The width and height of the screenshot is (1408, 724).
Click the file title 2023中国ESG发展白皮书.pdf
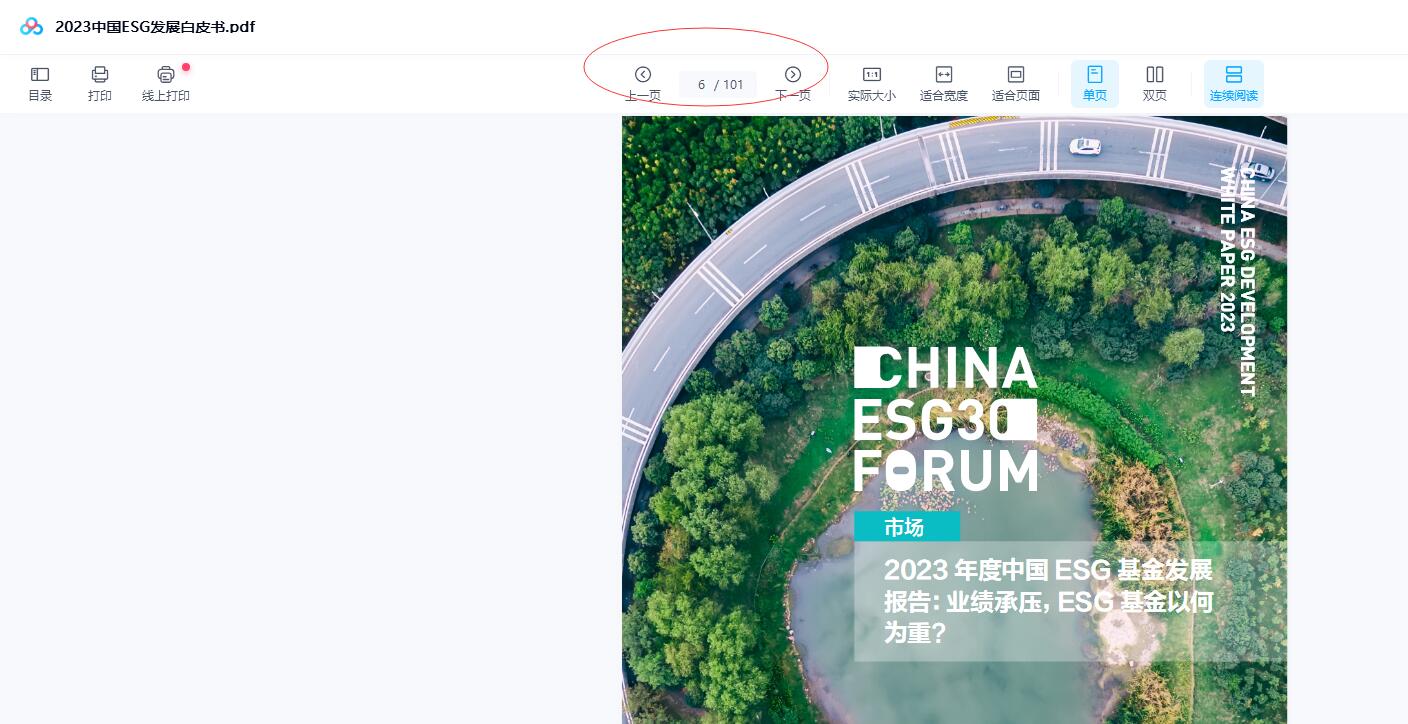(155, 27)
